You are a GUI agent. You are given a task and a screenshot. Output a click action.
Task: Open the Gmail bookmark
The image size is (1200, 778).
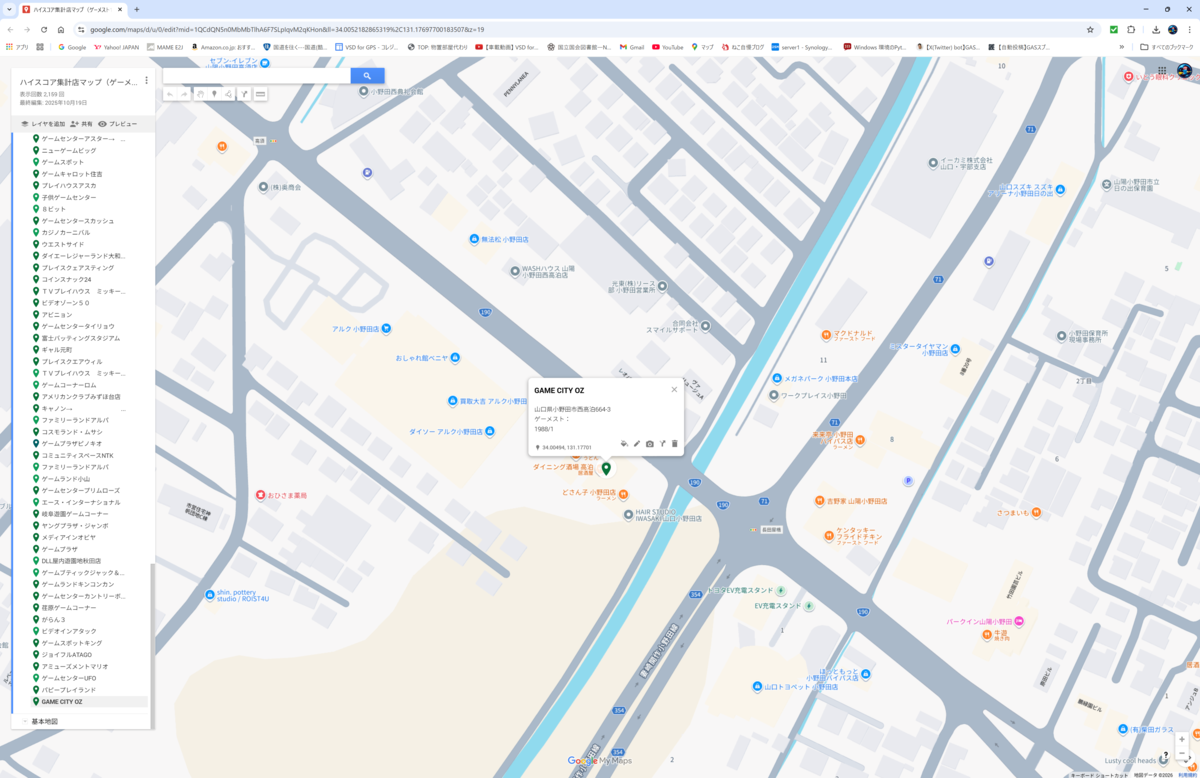click(632, 46)
